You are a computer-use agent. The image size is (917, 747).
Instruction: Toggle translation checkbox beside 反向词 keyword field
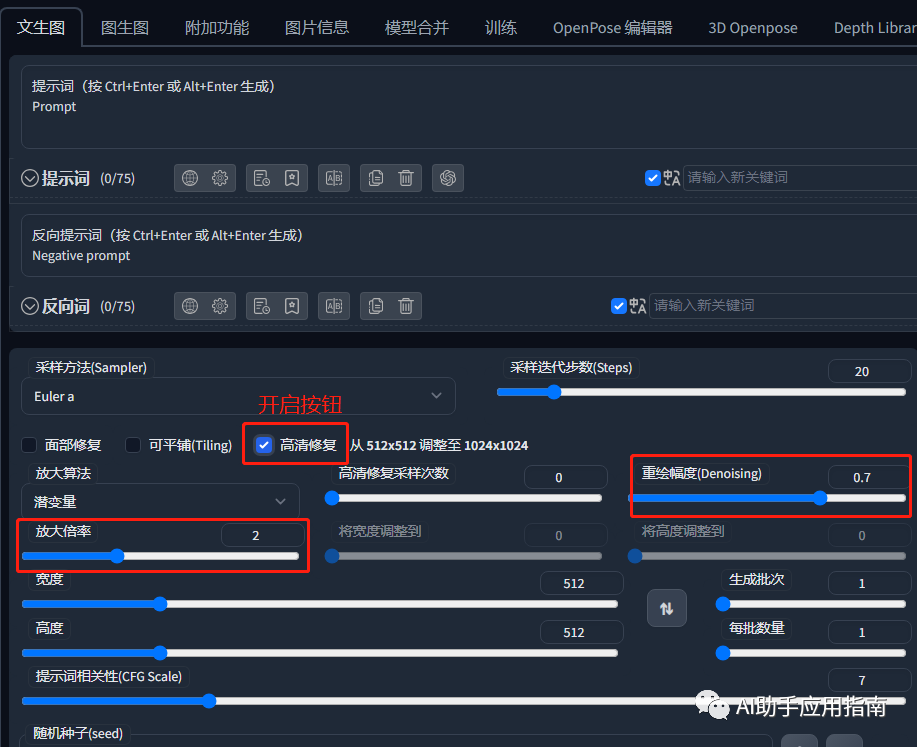point(619,306)
